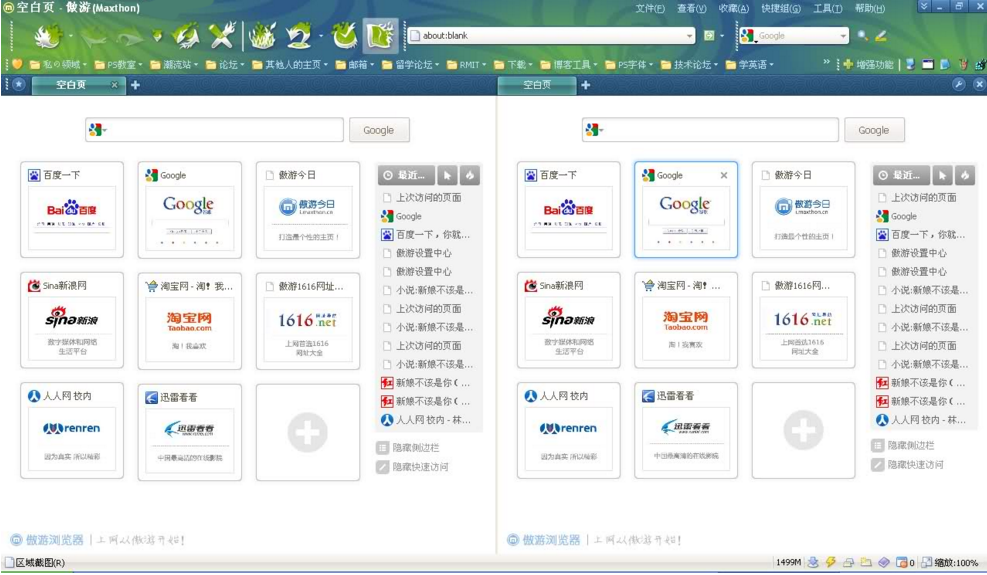Remove Google tile using its X in right pane
The image size is (987, 575).
tap(724, 175)
